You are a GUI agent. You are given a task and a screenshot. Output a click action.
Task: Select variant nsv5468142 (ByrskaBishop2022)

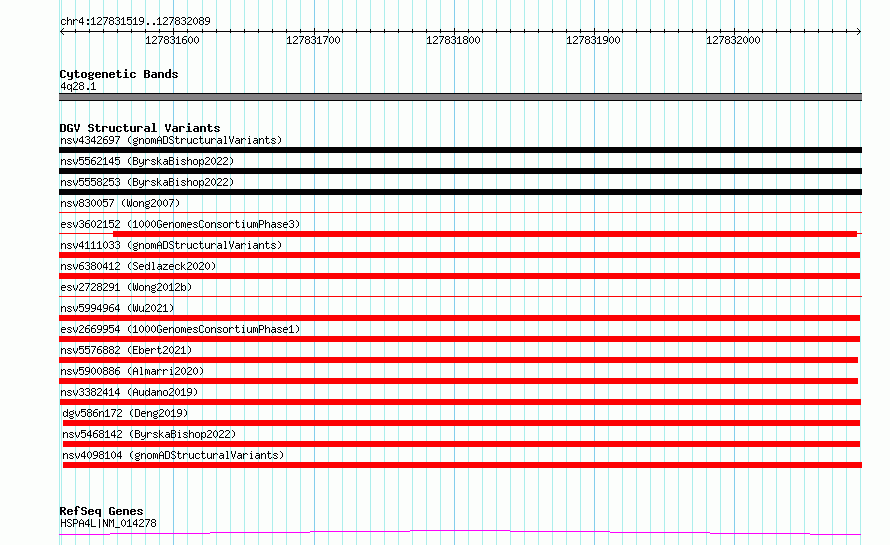tap(149, 434)
